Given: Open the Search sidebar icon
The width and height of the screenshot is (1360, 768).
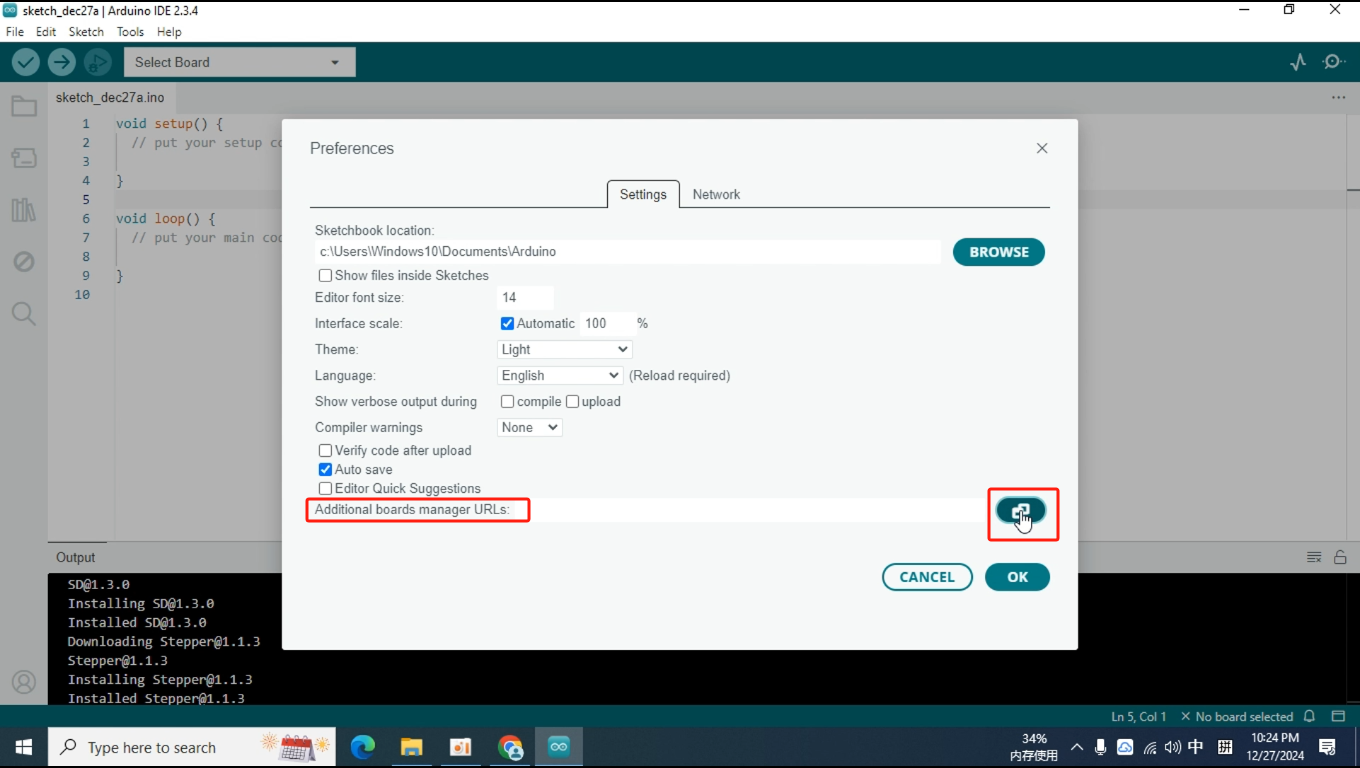Looking at the screenshot, I should tap(24, 314).
